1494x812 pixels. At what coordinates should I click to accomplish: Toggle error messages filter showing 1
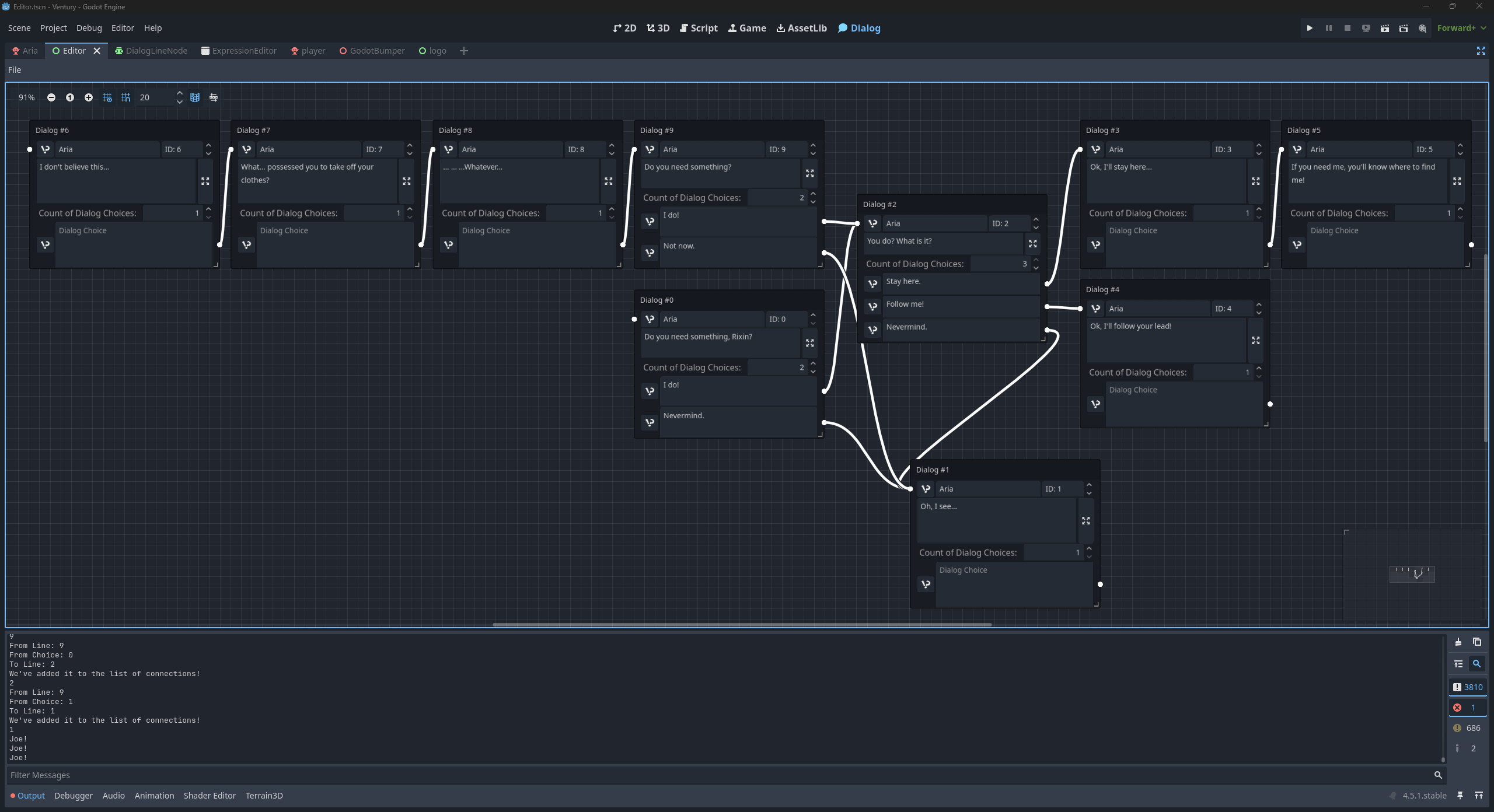(x=1467, y=708)
